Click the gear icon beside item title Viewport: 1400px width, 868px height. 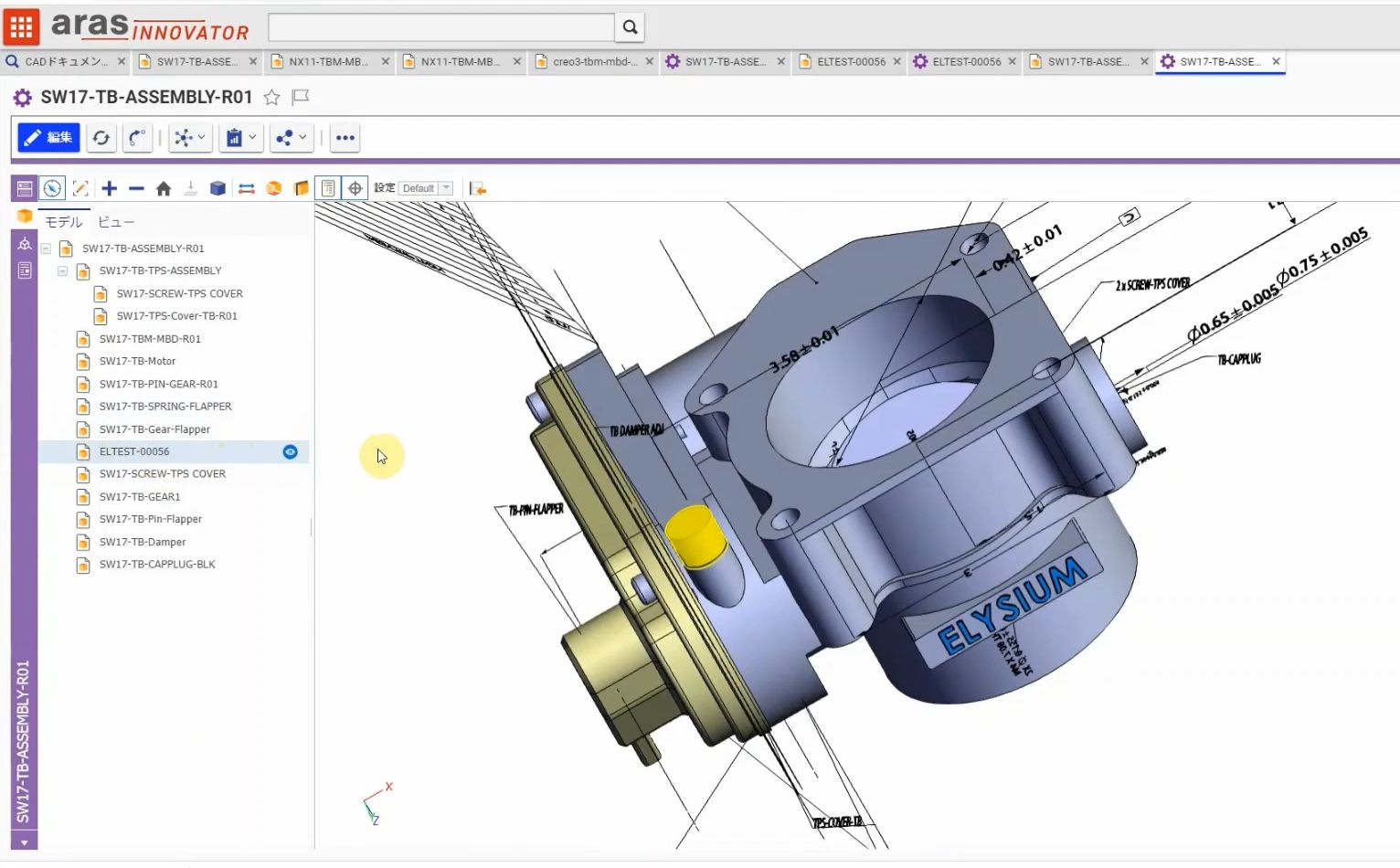[23, 98]
